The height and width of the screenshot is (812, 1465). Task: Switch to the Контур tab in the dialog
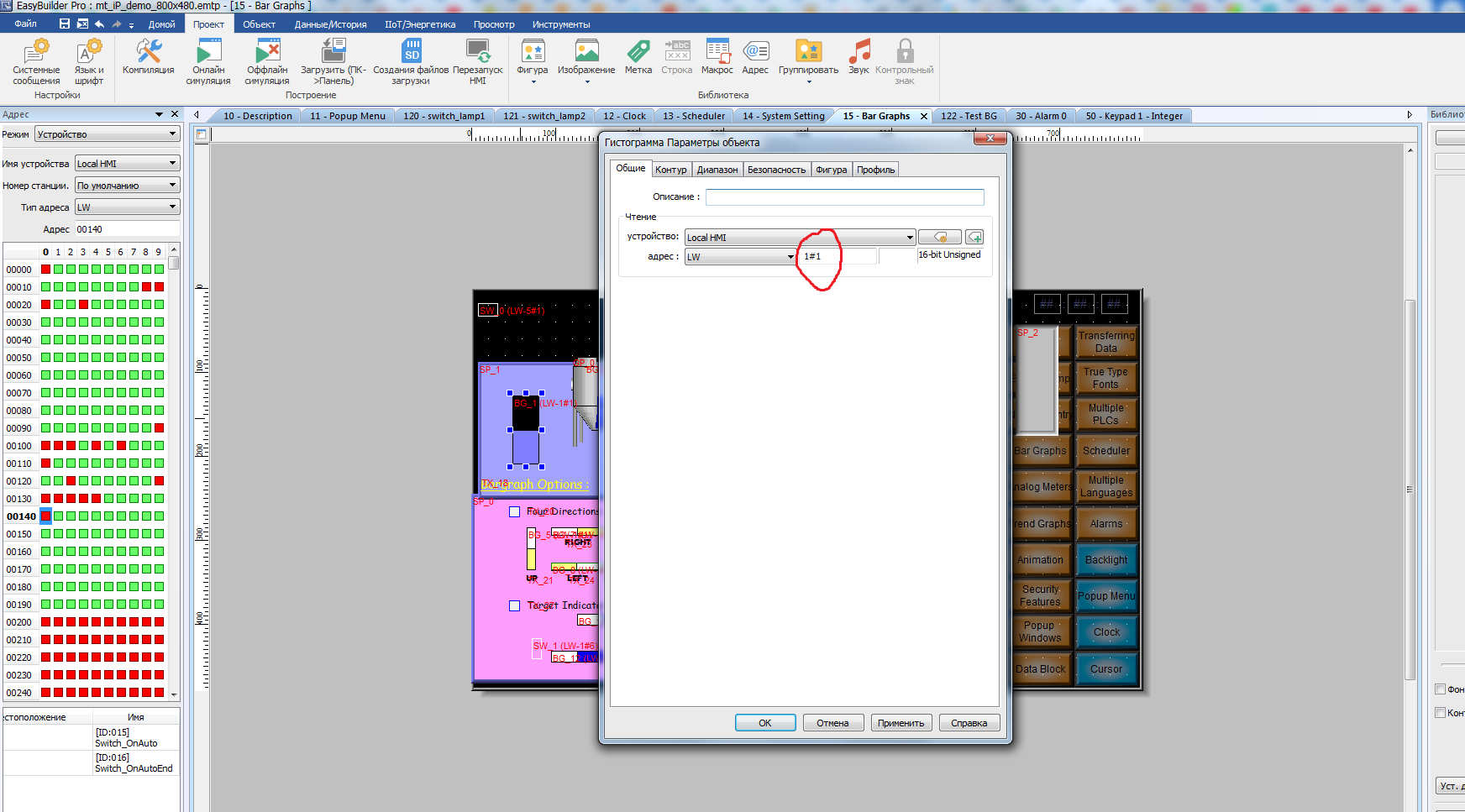pos(671,170)
